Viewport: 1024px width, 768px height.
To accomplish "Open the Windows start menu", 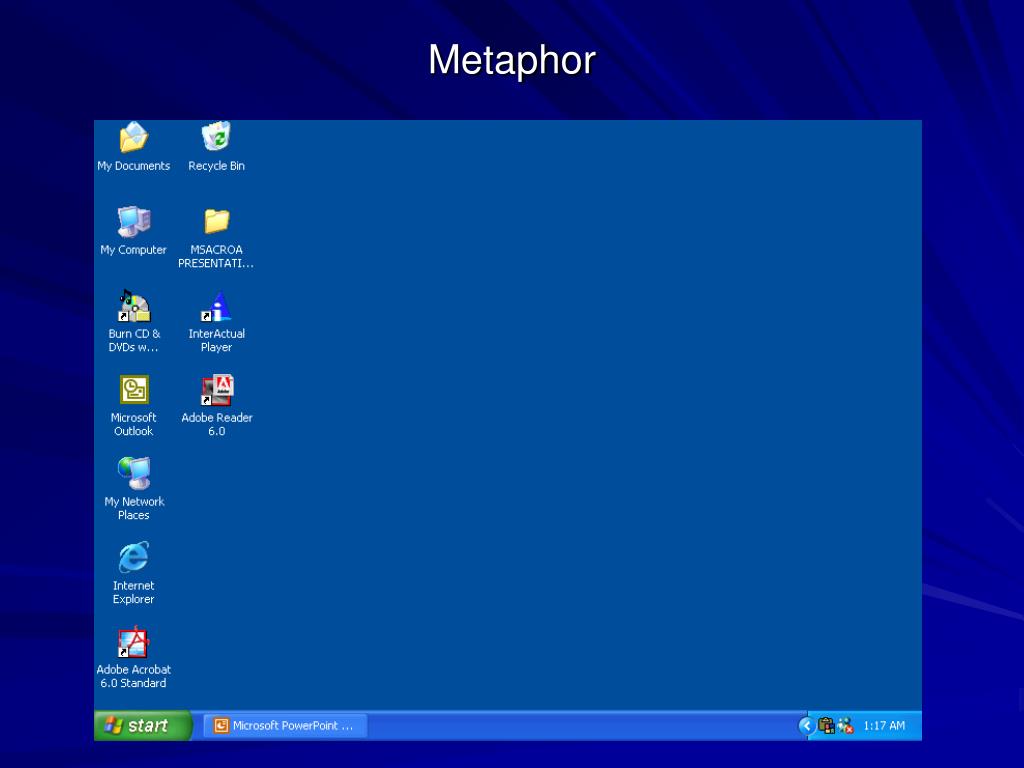I will 143,726.
